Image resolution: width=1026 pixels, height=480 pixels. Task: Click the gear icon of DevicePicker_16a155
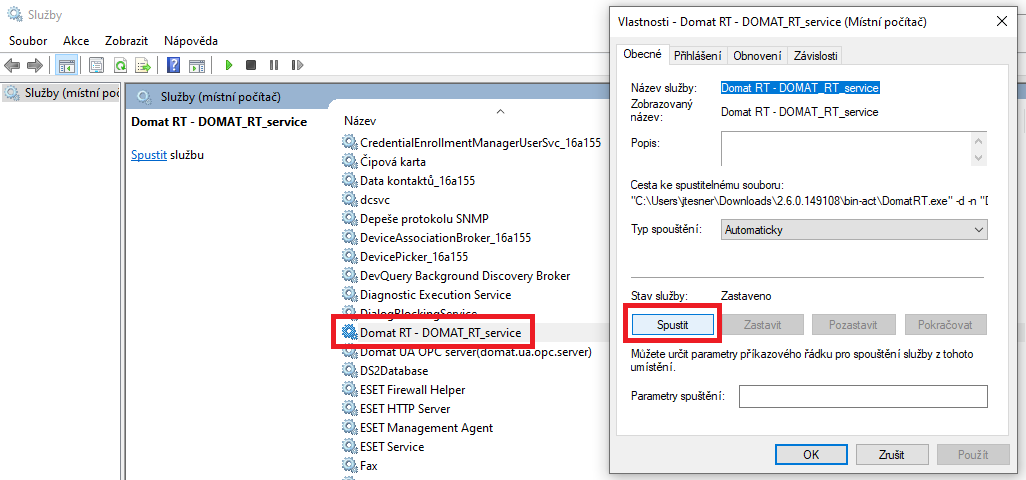350,256
